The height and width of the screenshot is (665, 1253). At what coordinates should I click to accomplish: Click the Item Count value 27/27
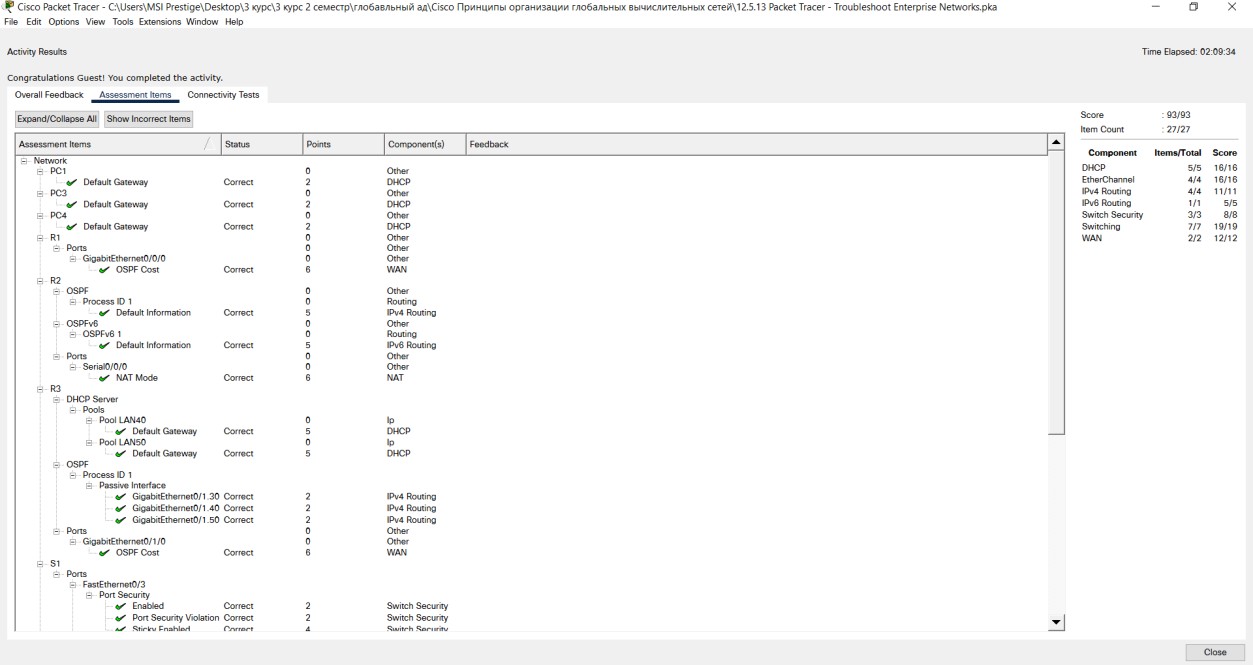[1177, 129]
